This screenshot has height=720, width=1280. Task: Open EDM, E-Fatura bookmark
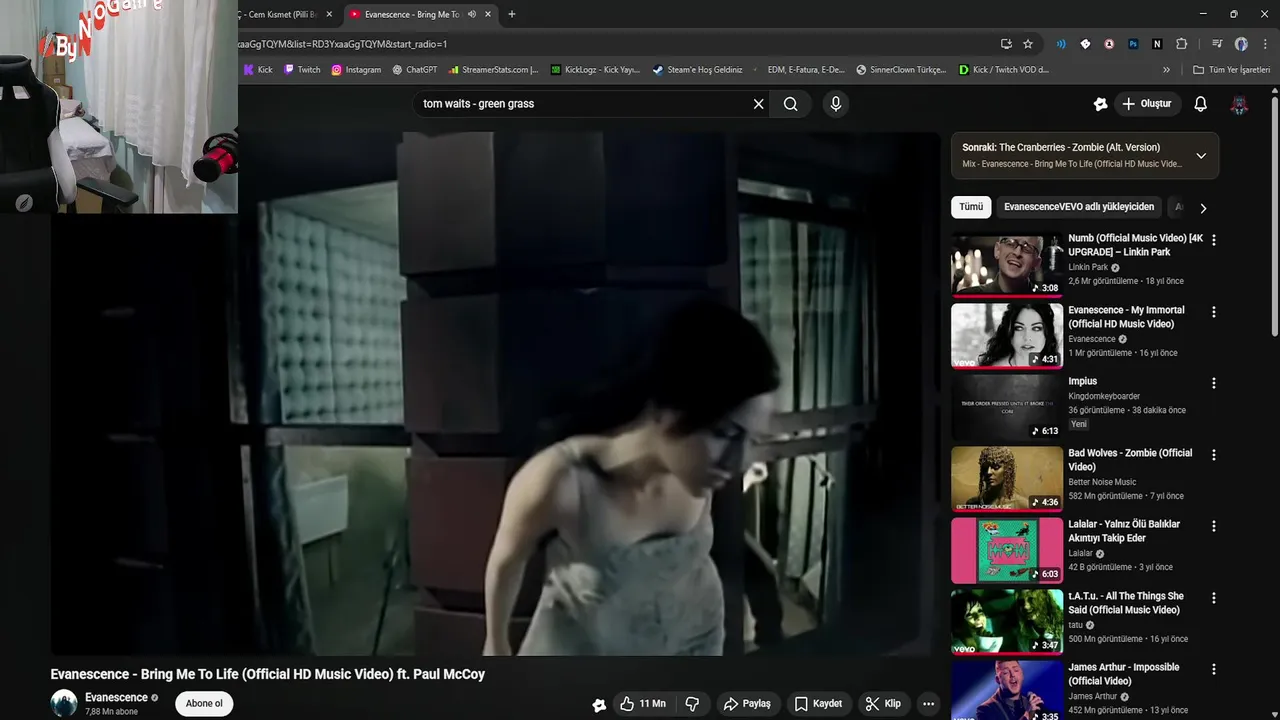point(799,70)
